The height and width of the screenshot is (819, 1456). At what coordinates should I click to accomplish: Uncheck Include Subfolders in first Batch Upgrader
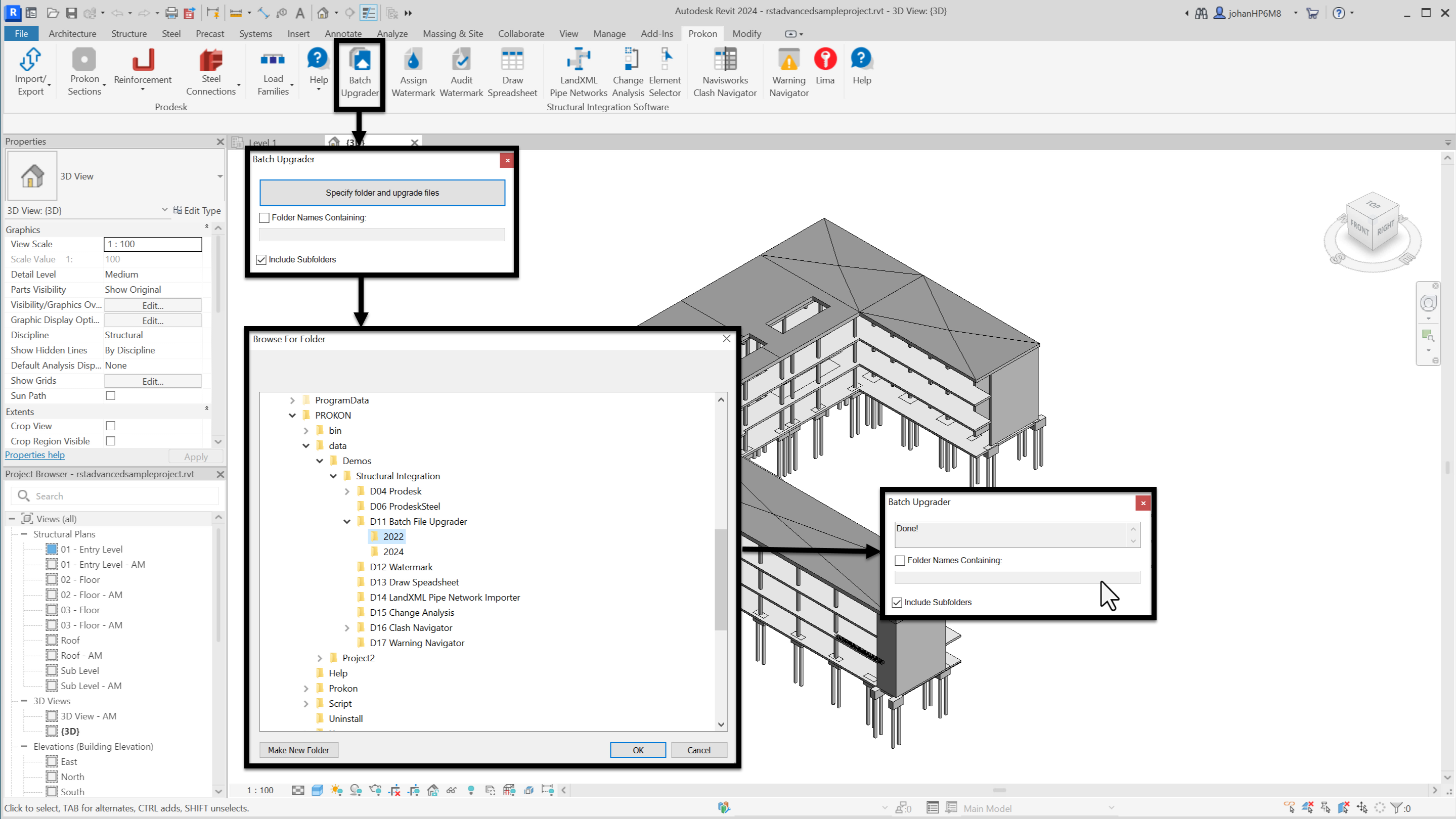pyautogui.click(x=261, y=260)
